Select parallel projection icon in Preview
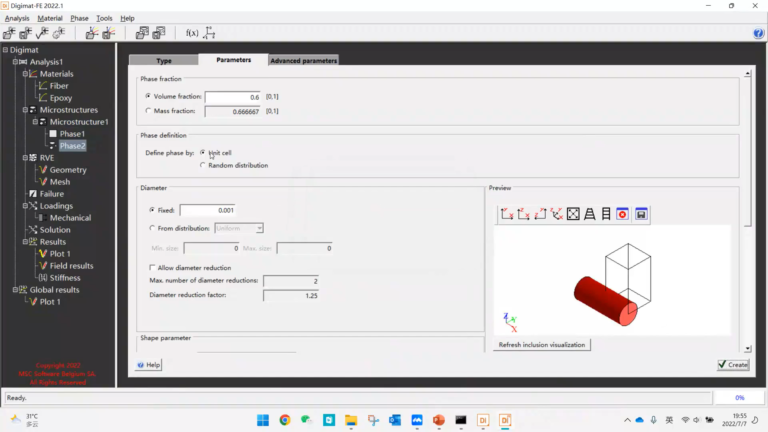 pos(606,214)
